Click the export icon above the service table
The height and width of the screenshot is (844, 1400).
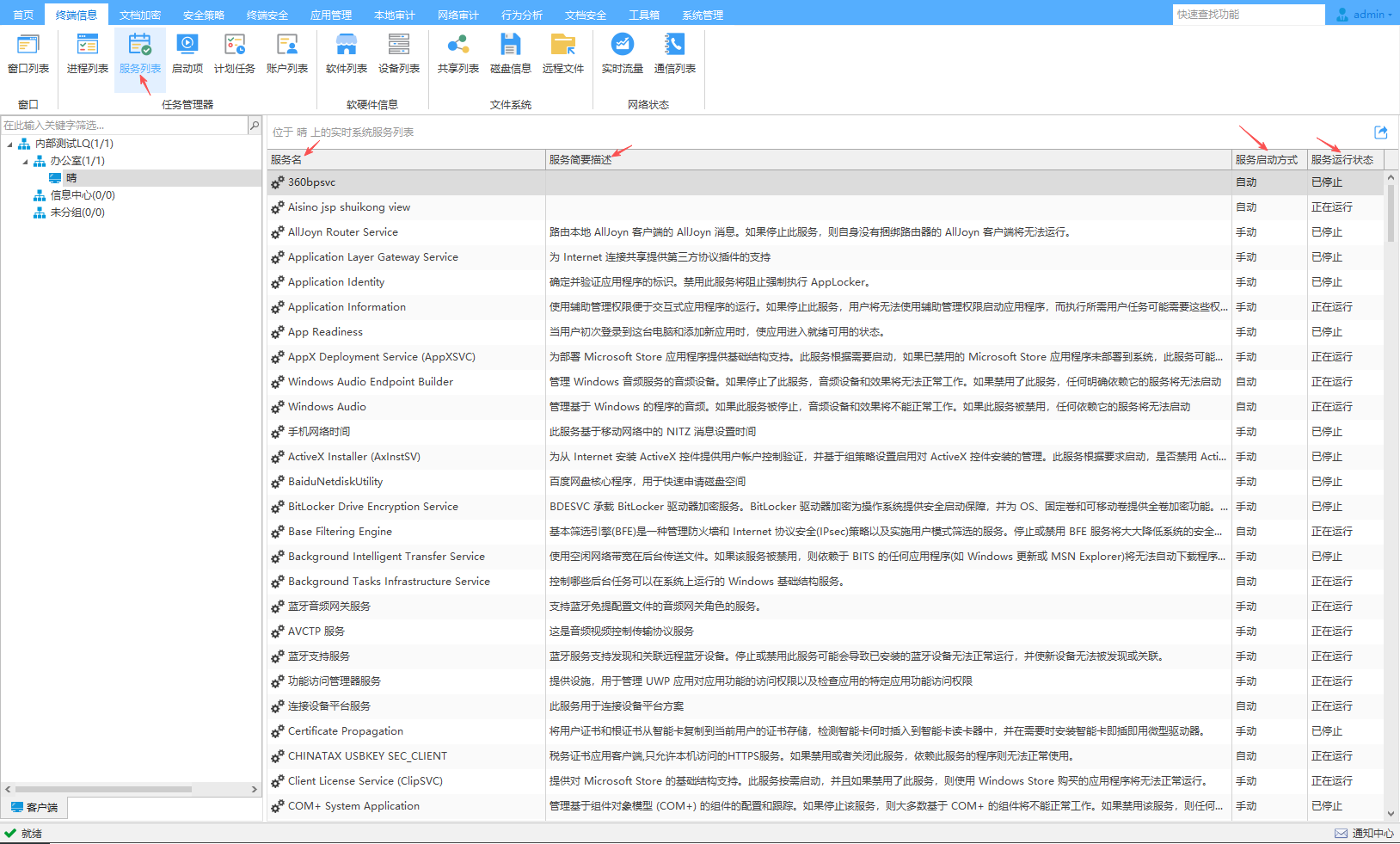[1381, 132]
